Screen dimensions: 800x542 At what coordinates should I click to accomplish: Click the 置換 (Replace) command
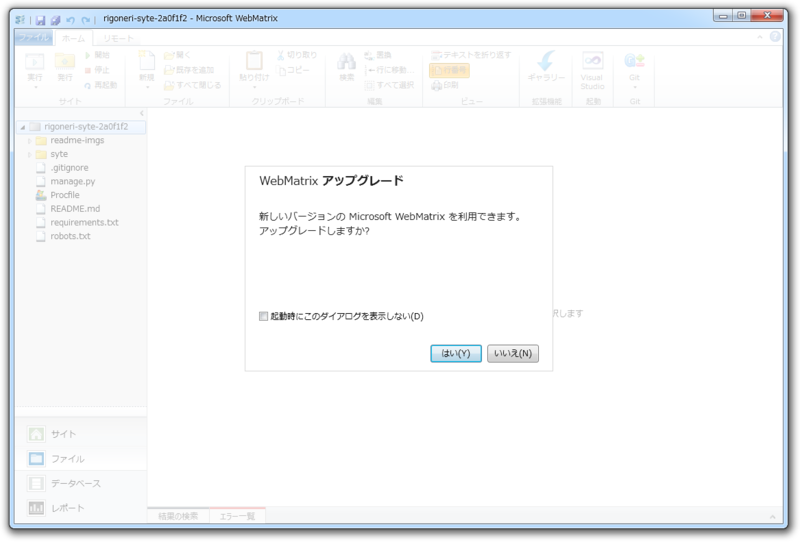(378, 55)
